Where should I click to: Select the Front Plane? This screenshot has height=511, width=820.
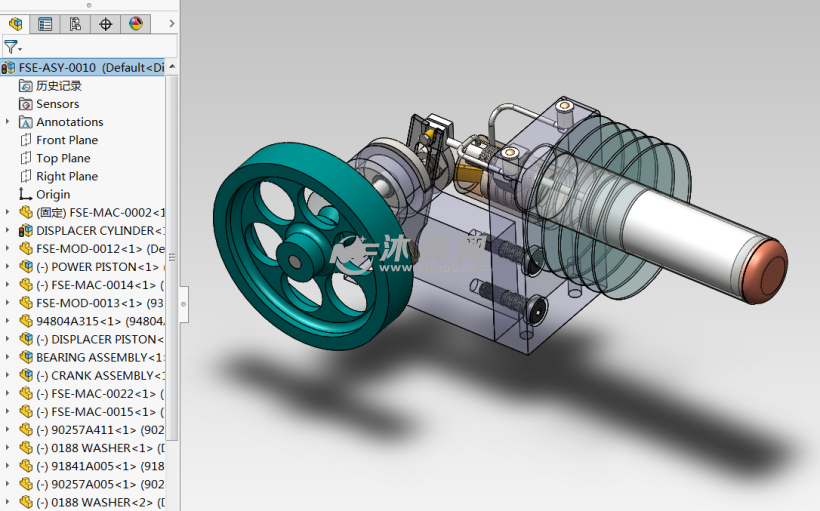pyautogui.click(x=67, y=140)
